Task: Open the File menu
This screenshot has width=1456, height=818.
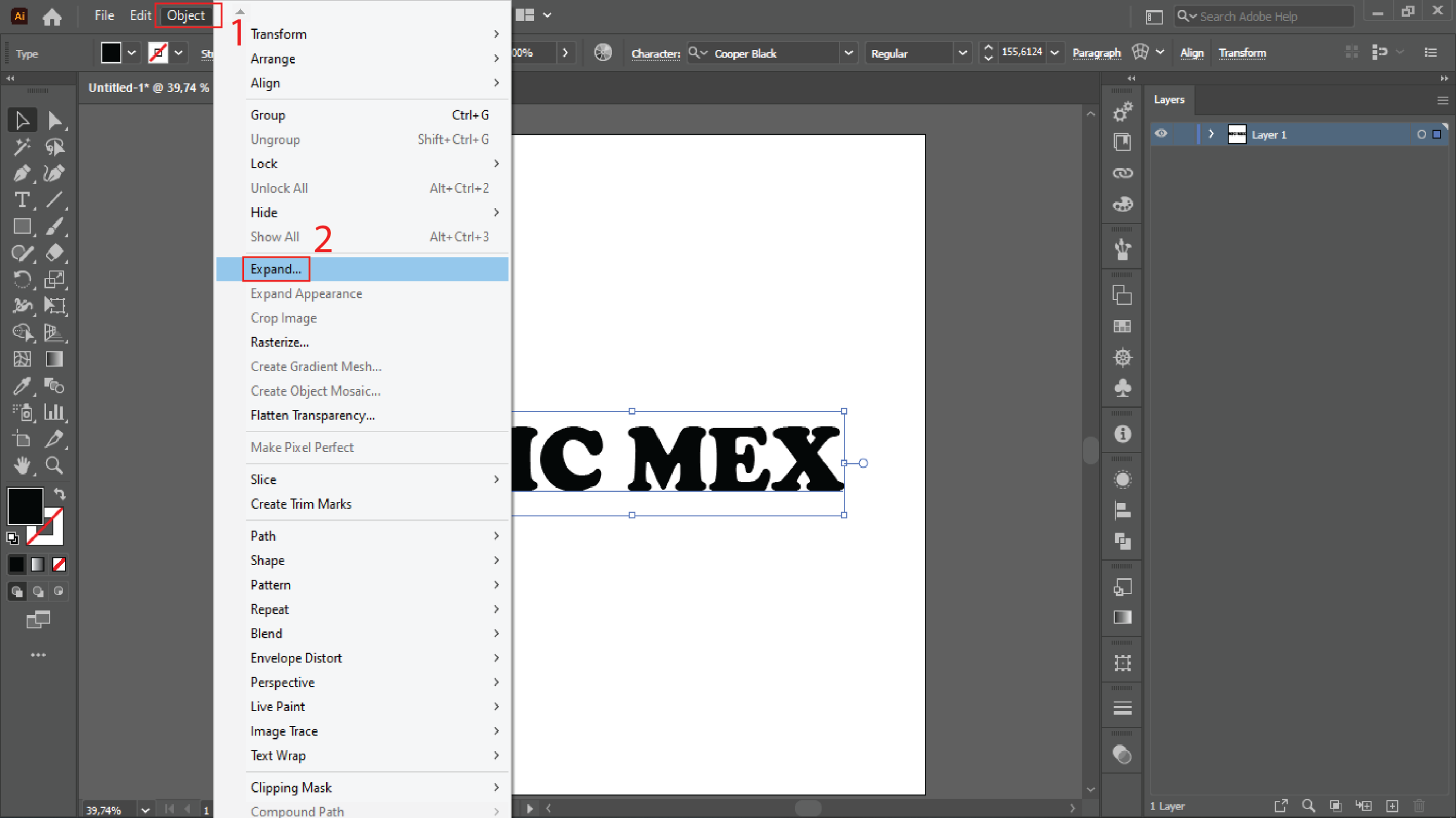Action: 104,15
